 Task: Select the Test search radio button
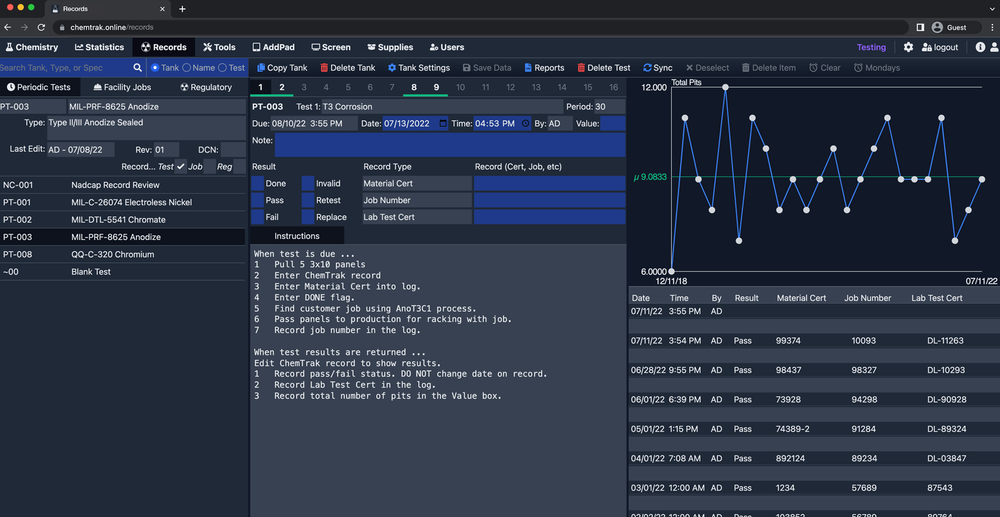223,68
